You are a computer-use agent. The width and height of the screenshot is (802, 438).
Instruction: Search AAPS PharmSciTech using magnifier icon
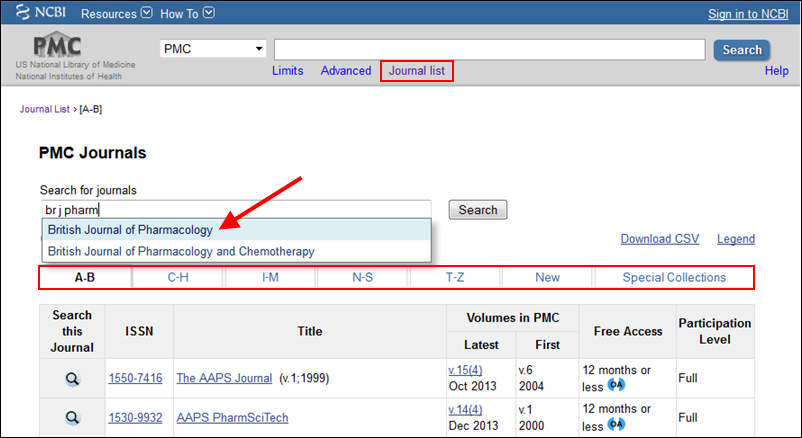[x=72, y=418]
